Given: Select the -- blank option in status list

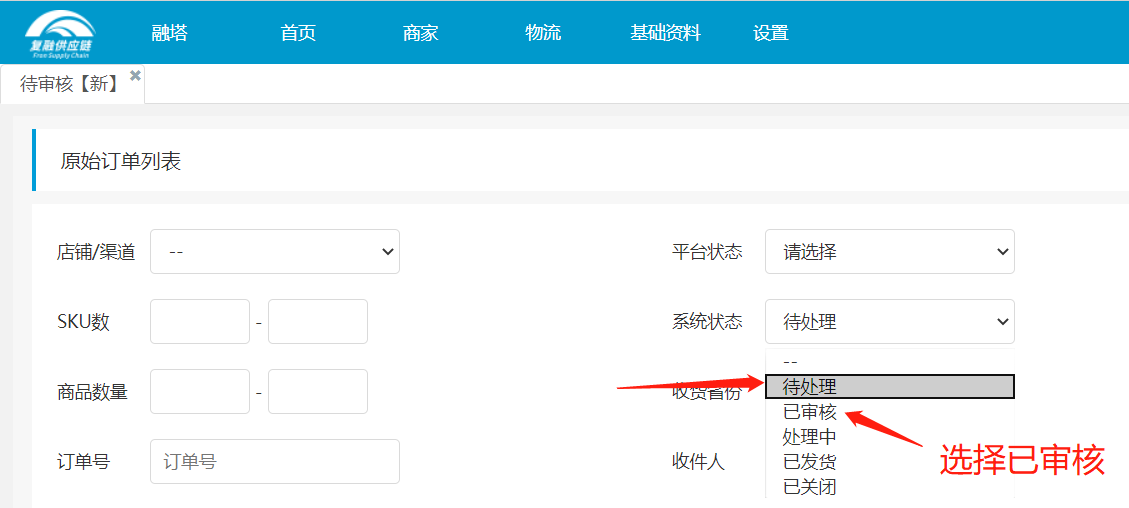Looking at the screenshot, I should point(890,362).
